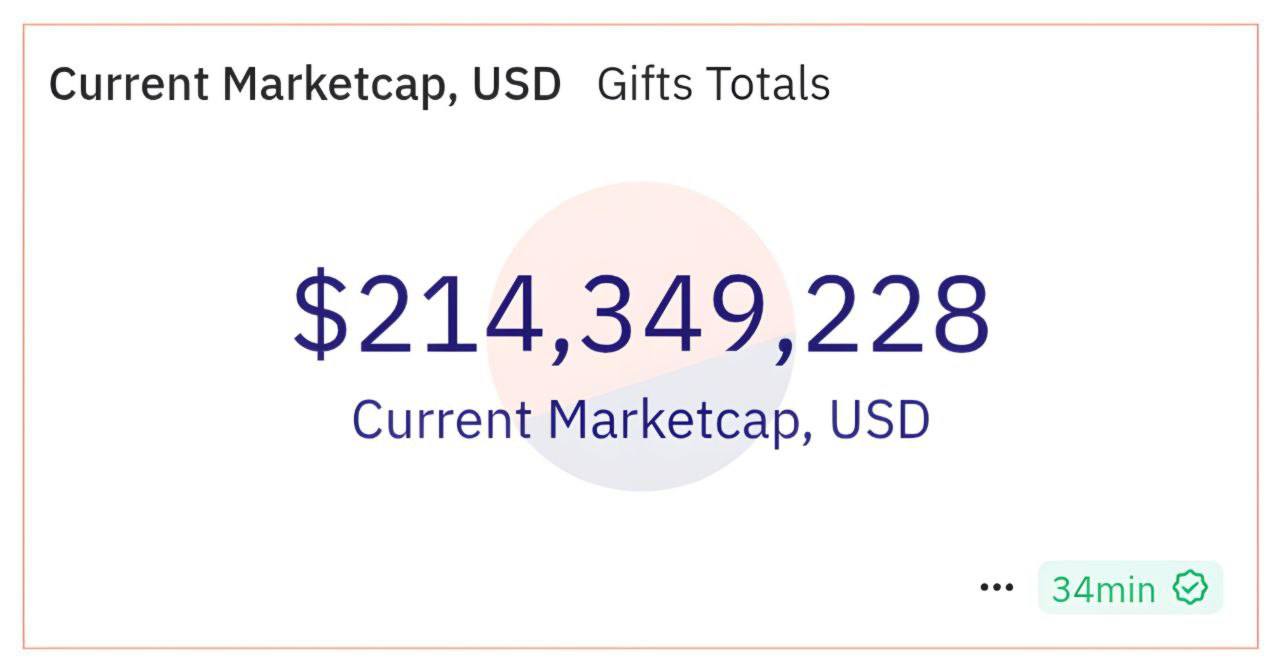The height and width of the screenshot is (672, 1280).
Task: Click the green verified checkmark icon
Action: click(1190, 588)
